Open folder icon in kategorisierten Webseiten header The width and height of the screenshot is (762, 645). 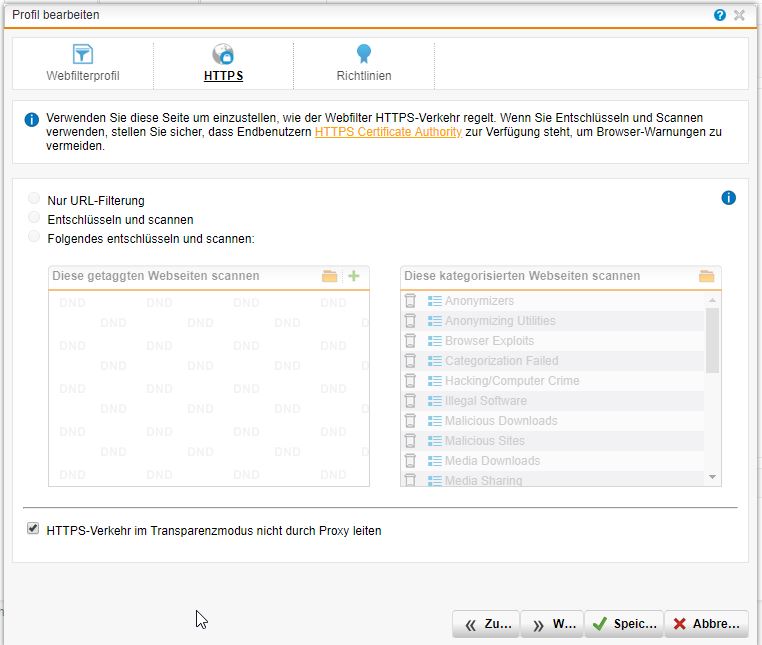[707, 276]
